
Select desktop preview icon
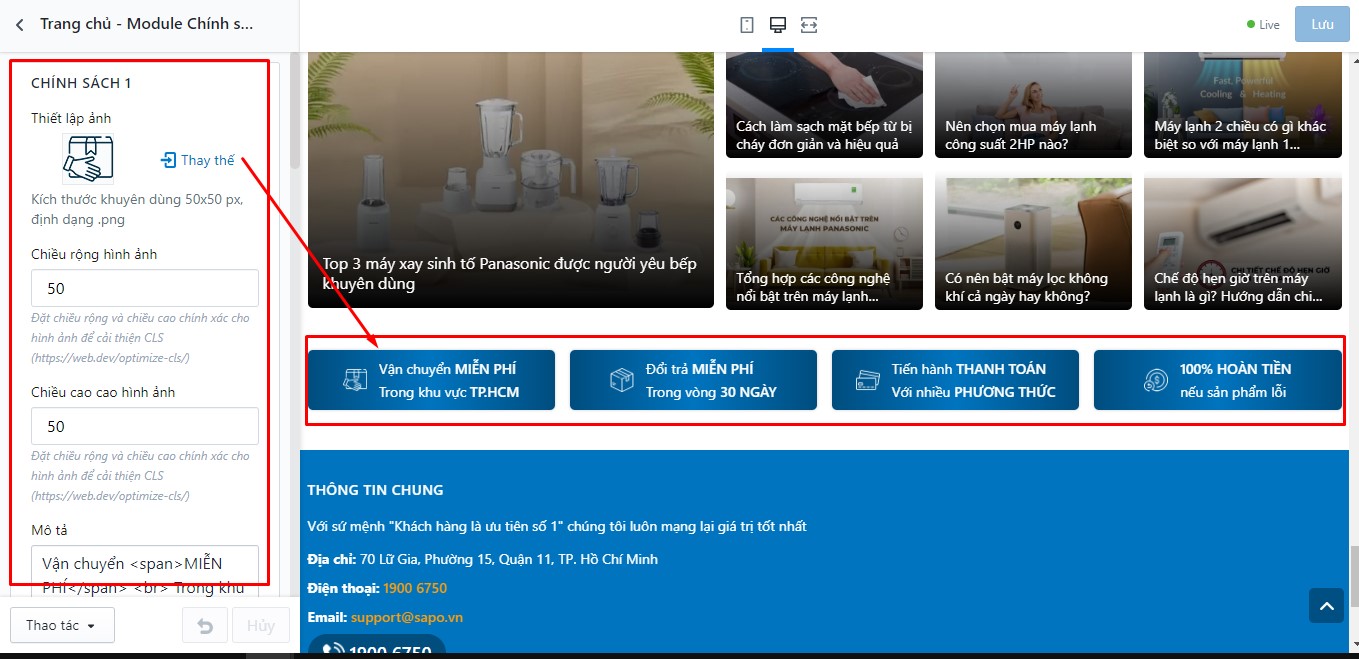(x=777, y=25)
